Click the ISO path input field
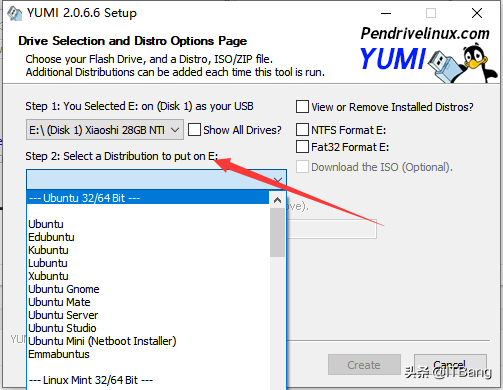503x390 pixels. point(332,229)
